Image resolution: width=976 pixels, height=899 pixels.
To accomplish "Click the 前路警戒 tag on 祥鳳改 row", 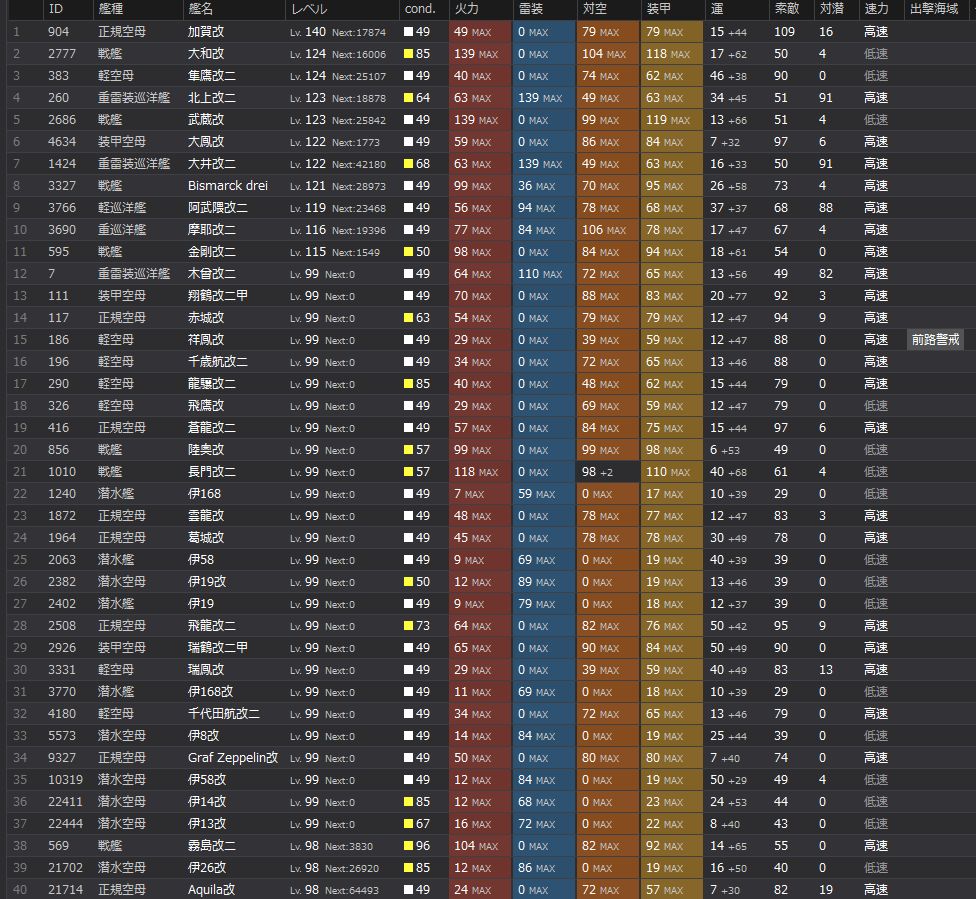I will click(x=935, y=340).
